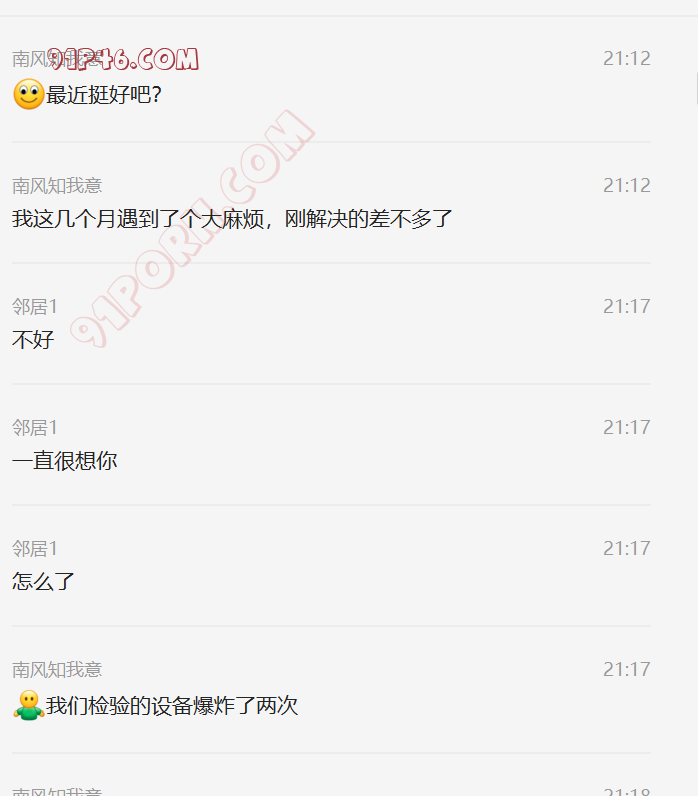Click the message about 遇到了个大麻烦
Screen dimensions: 698x796
(232, 219)
